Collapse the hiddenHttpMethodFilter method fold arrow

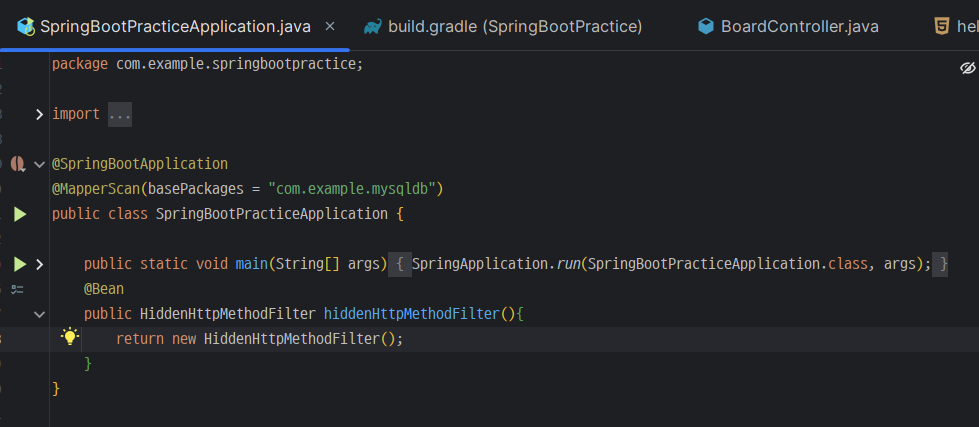point(39,314)
